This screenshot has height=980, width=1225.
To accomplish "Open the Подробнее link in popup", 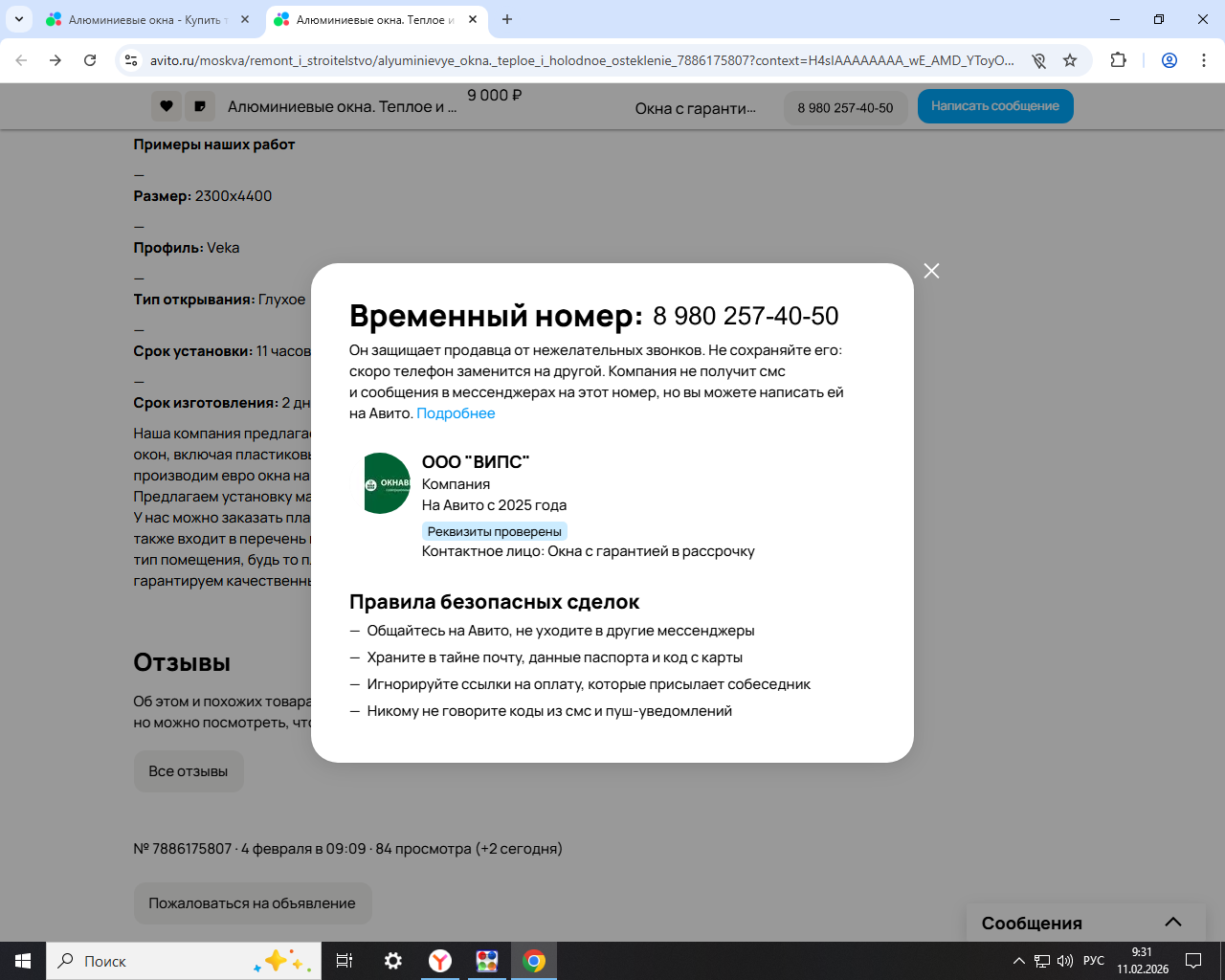I will tap(456, 413).
